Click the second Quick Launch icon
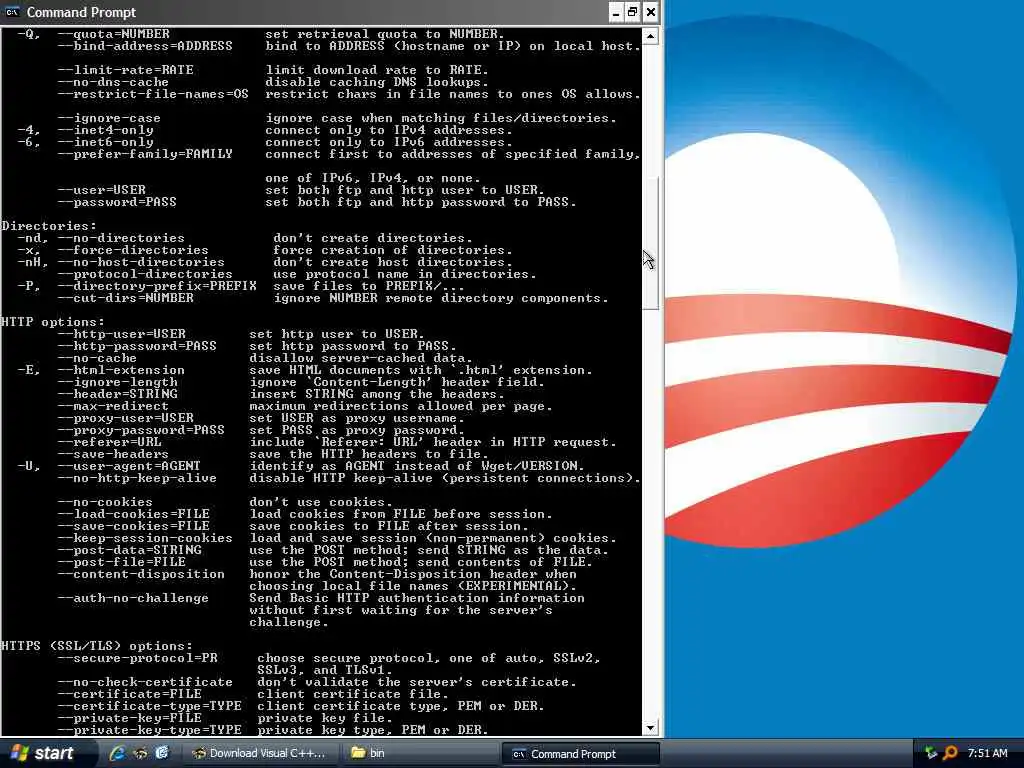The width and height of the screenshot is (1024, 768). (x=140, y=753)
